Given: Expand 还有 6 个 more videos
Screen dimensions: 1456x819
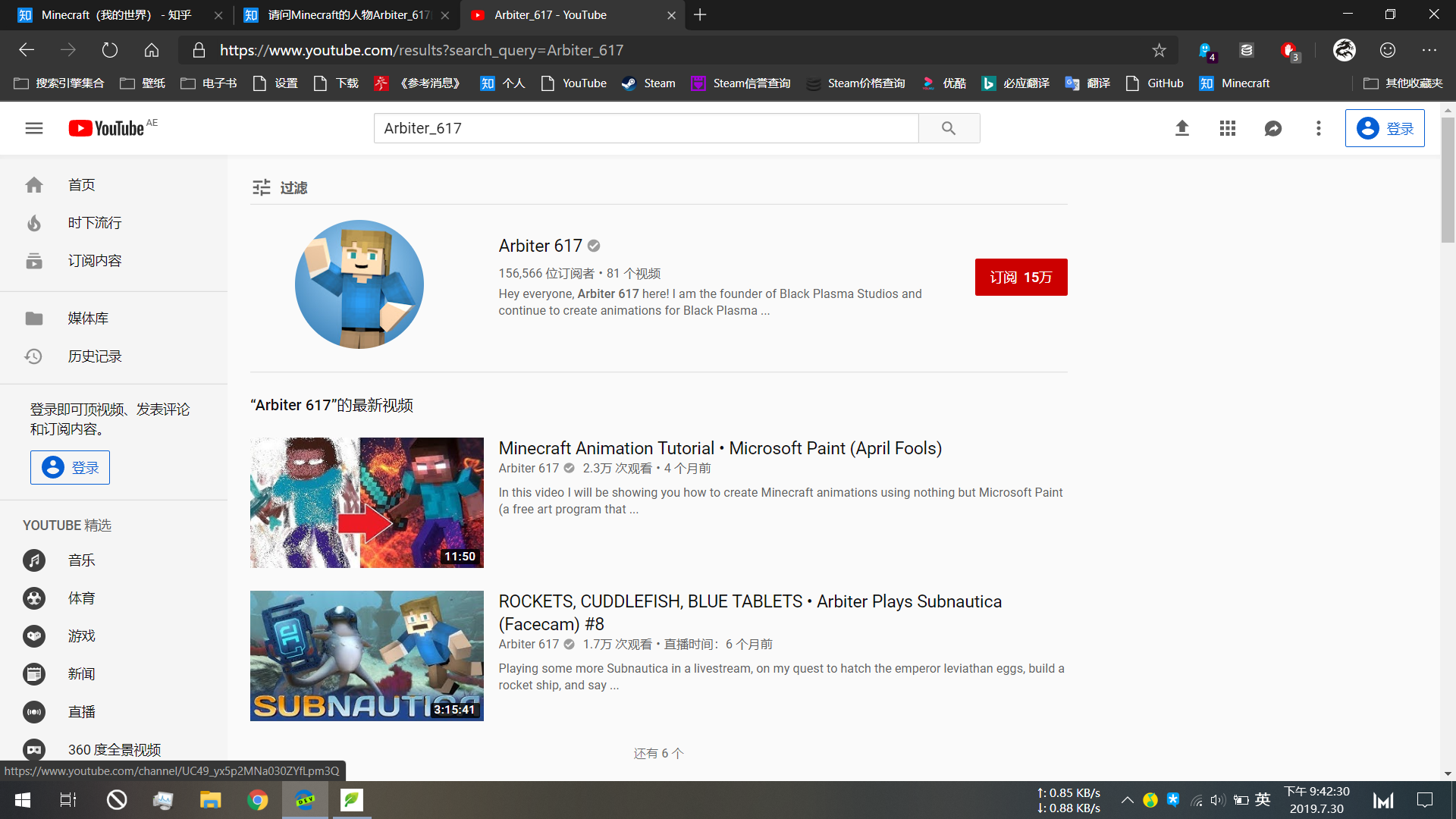Looking at the screenshot, I should [658, 753].
